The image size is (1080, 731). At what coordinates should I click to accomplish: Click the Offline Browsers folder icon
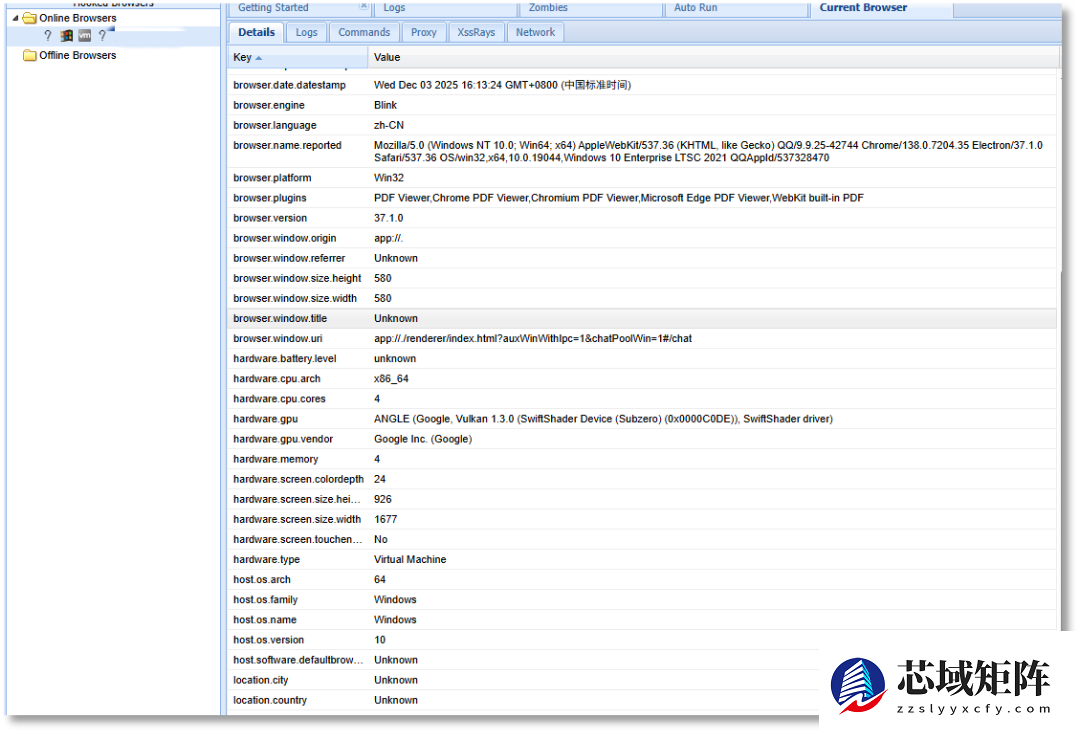pyautogui.click(x=30, y=56)
